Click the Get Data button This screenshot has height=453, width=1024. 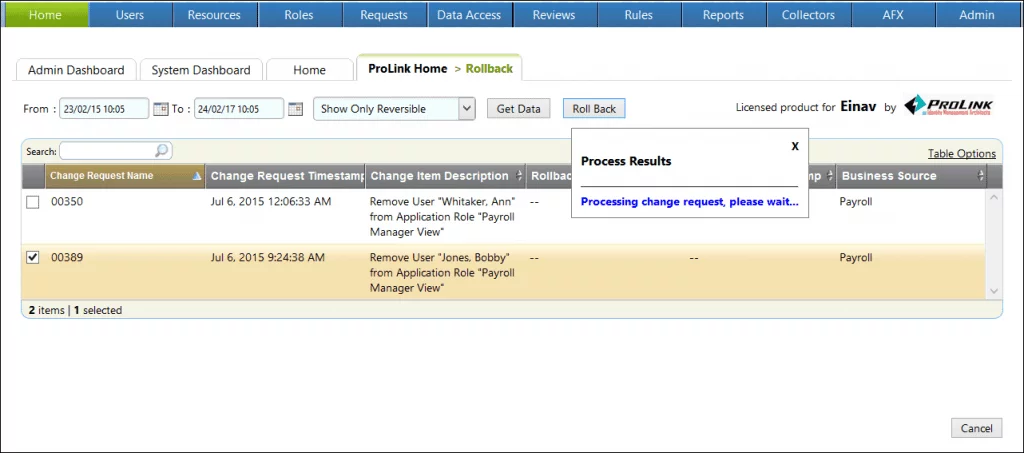(x=518, y=108)
